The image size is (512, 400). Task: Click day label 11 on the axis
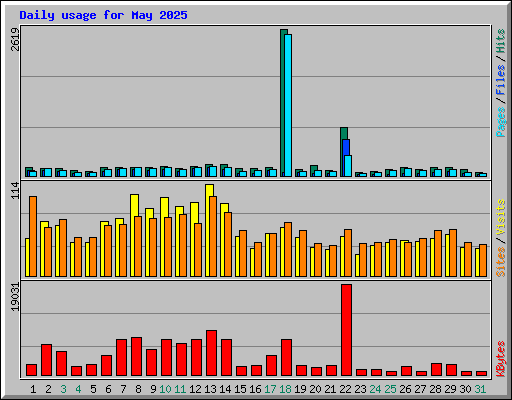pyautogui.click(x=180, y=389)
